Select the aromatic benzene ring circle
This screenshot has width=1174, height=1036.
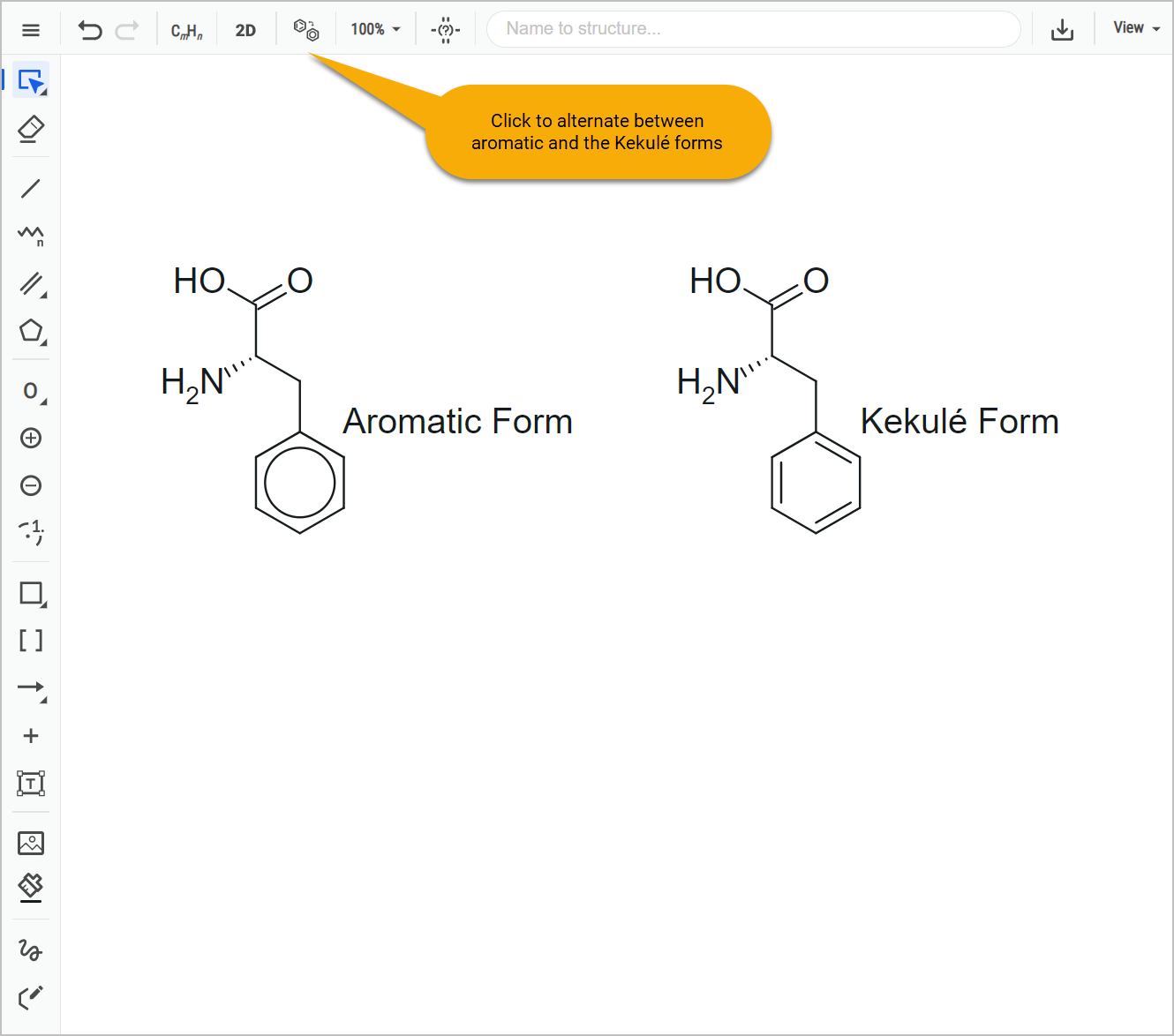[300, 483]
